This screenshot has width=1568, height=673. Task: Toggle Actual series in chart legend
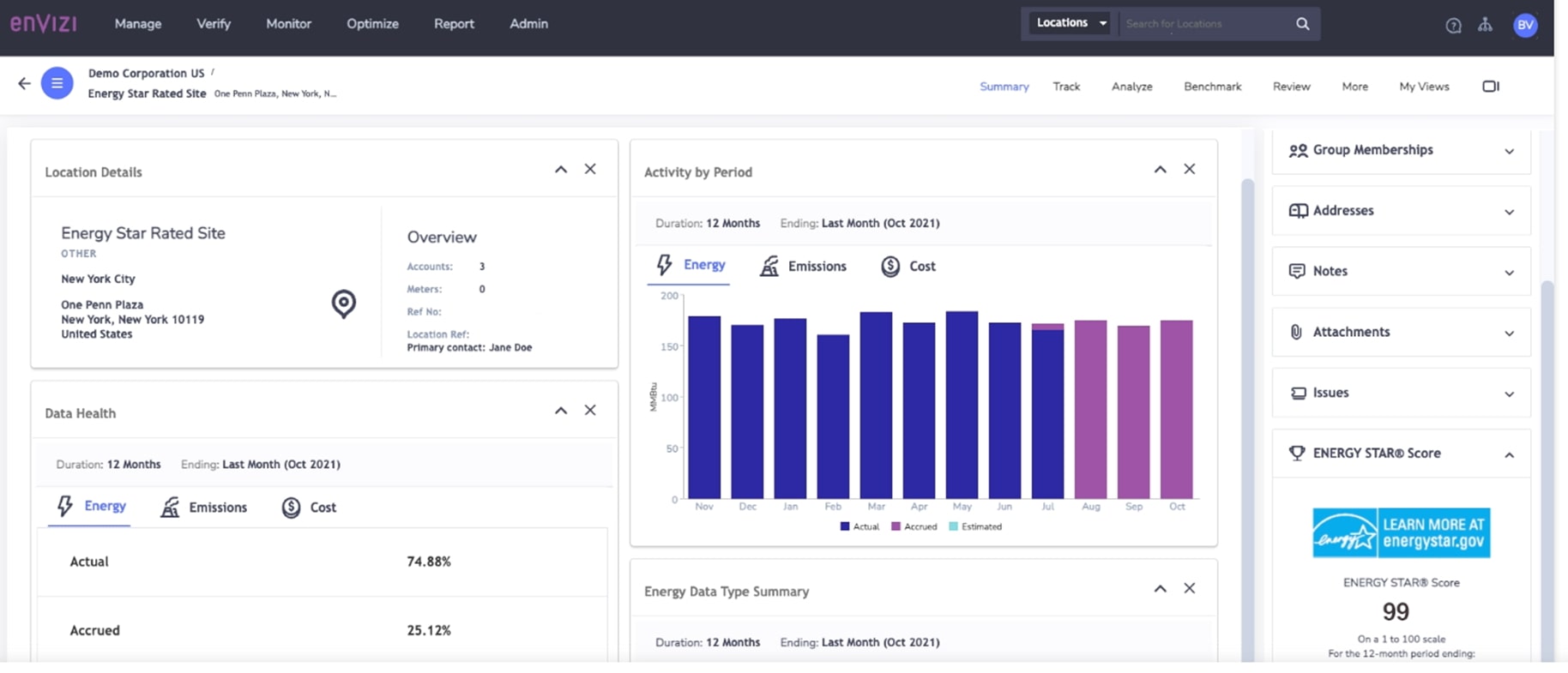click(x=859, y=526)
